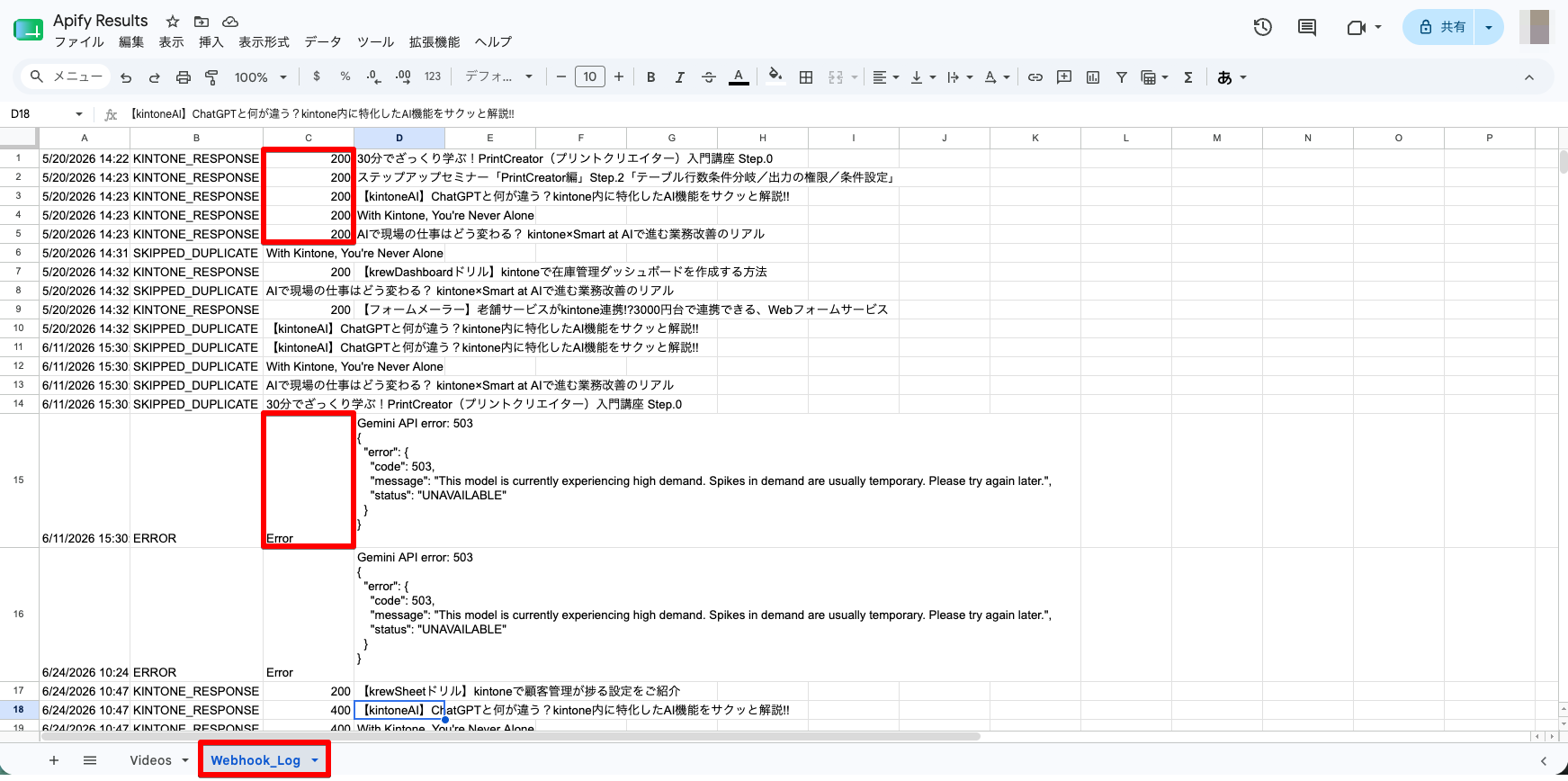Open the text color picker

tap(739, 77)
